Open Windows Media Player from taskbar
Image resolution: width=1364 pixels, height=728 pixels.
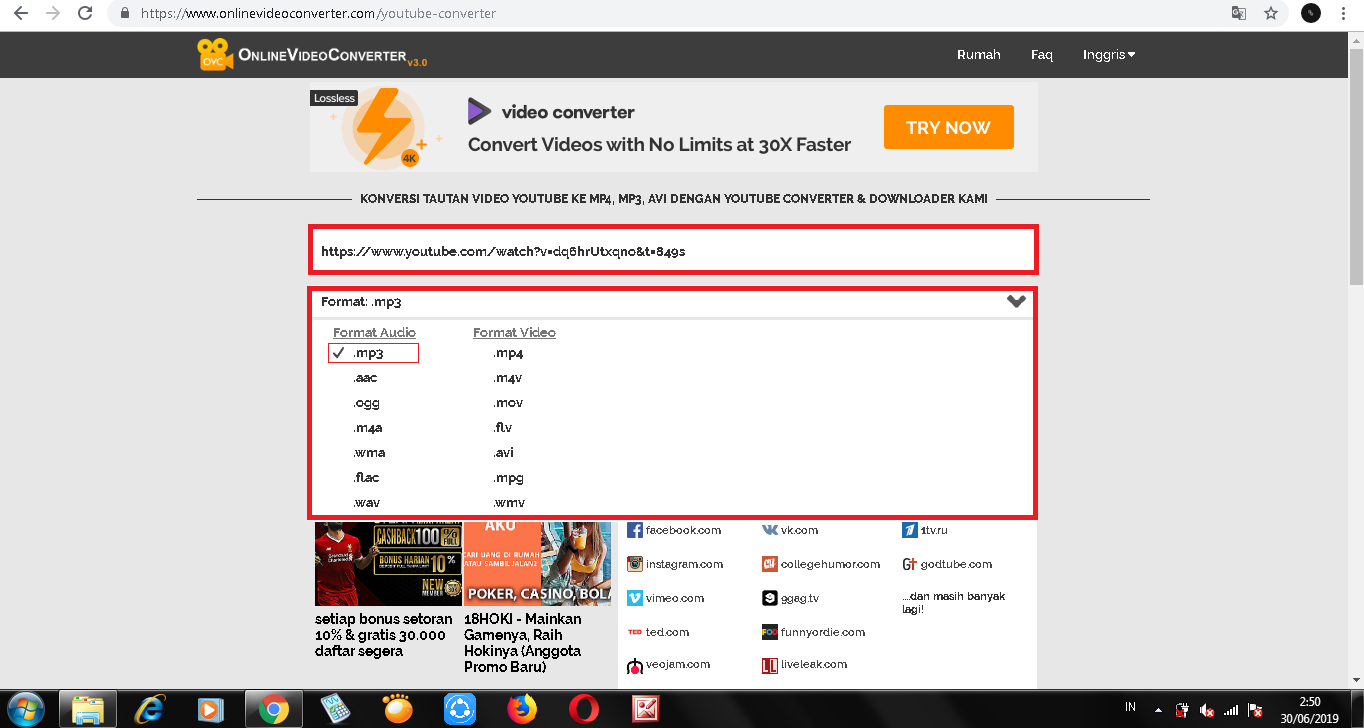tap(209, 709)
